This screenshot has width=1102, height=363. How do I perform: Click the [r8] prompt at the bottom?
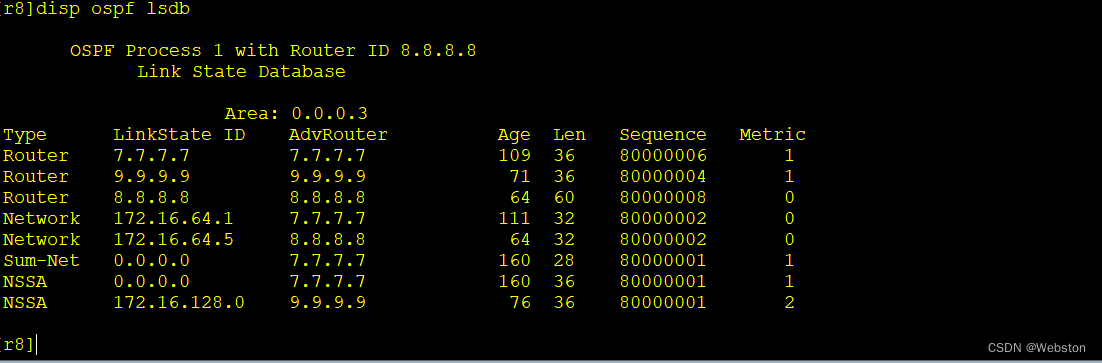(17, 345)
